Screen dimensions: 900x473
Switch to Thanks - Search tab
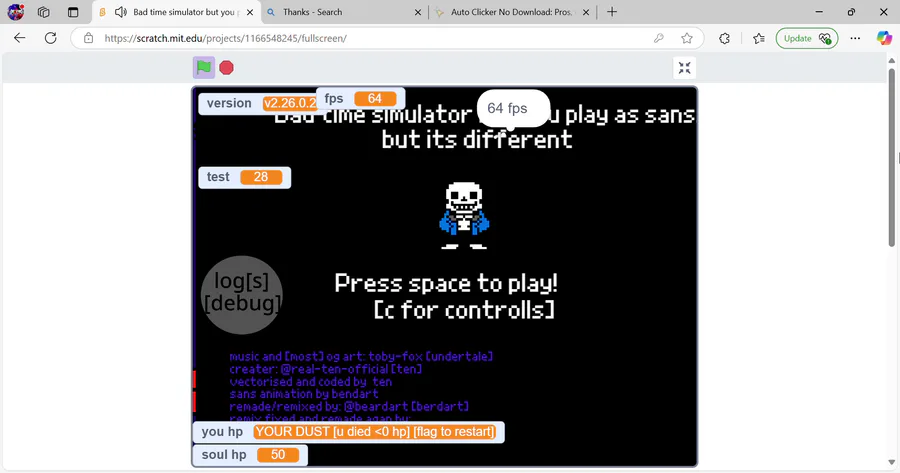pyautogui.click(x=342, y=11)
